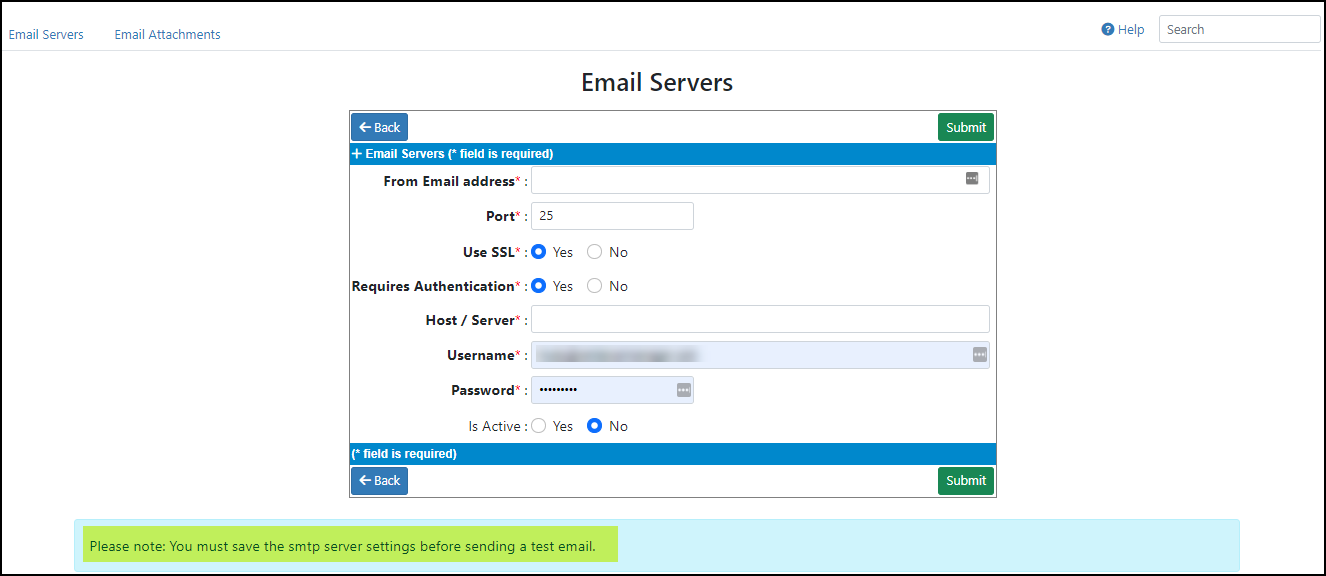Open the Email Attachments menu item
The image size is (1326, 576).
pyautogui.click(x=167, y=34)
